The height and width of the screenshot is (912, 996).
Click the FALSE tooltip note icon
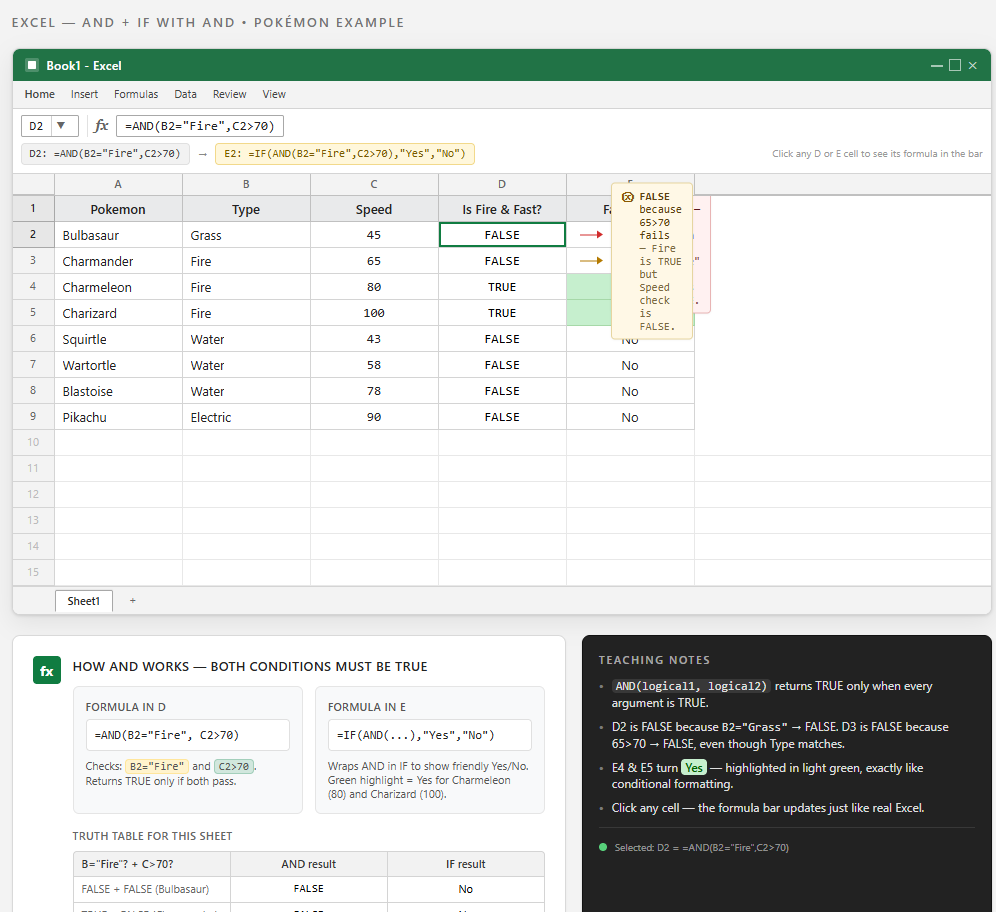coord(628,197)
